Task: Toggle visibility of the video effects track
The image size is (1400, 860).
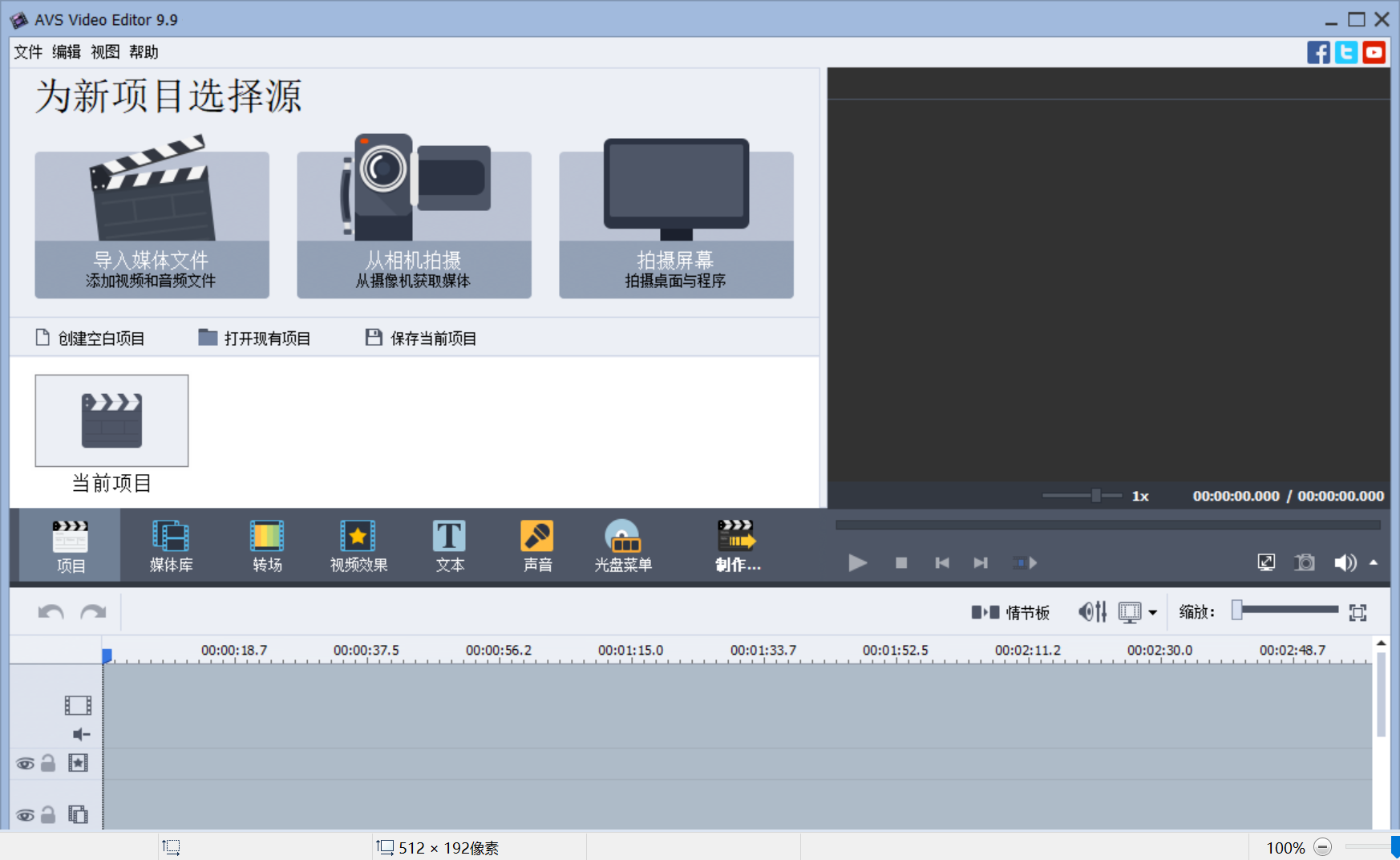Action: coord(26,764)
